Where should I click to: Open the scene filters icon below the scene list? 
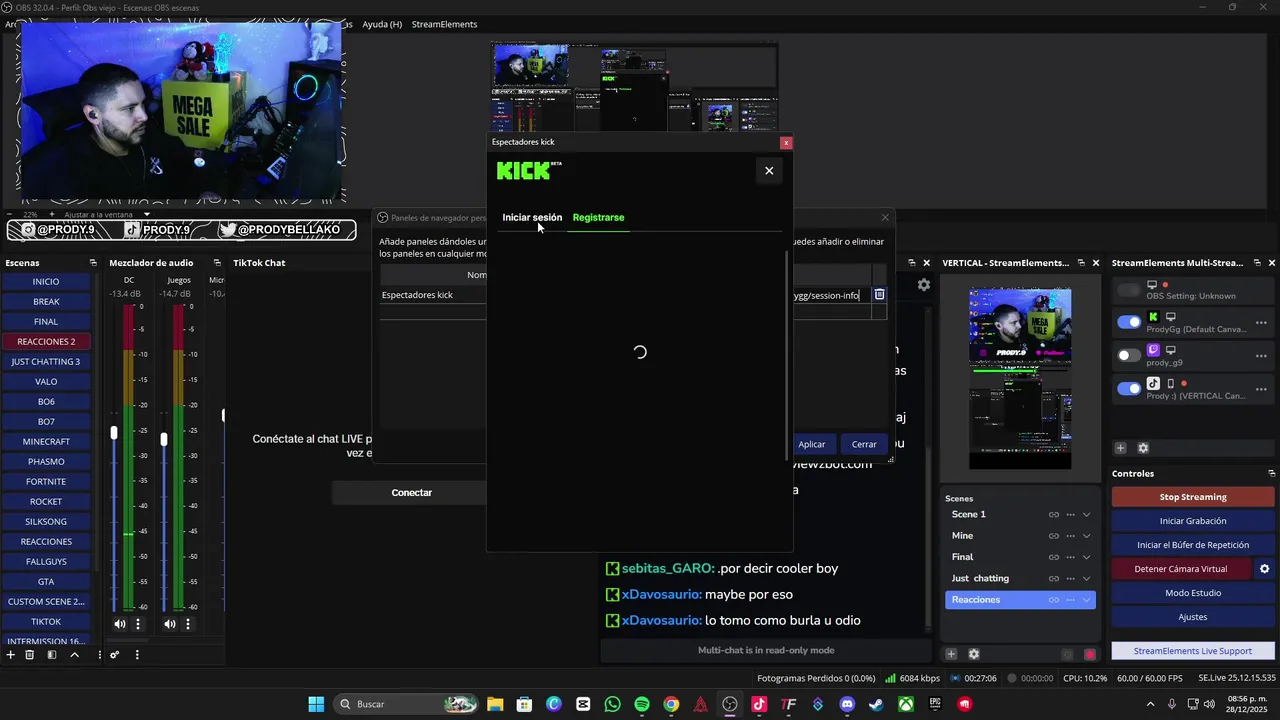click(x=51, y=655)
